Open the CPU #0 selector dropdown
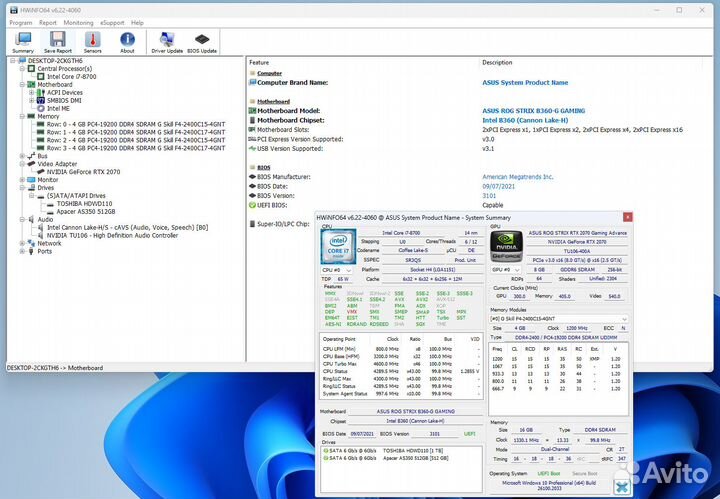The width and height of the screenshot is (720, 499). pyautogui.click(x=337, y=270)
